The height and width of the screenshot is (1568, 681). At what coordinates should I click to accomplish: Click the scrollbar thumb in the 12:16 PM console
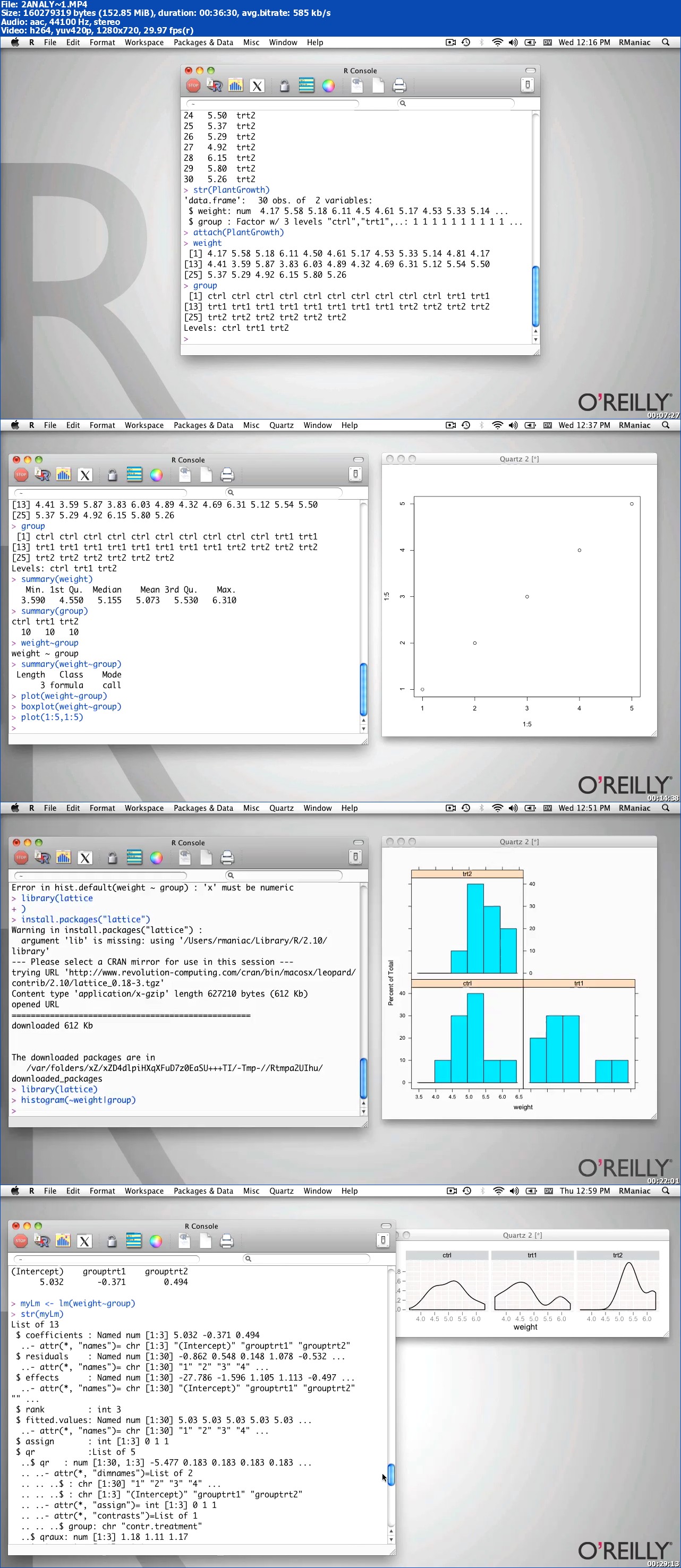click(x=535, y=296)
